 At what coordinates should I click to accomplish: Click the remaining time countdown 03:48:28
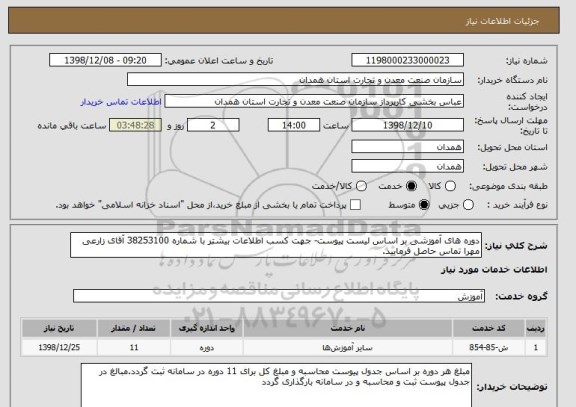pyautogui.click(x=136, y=125)
